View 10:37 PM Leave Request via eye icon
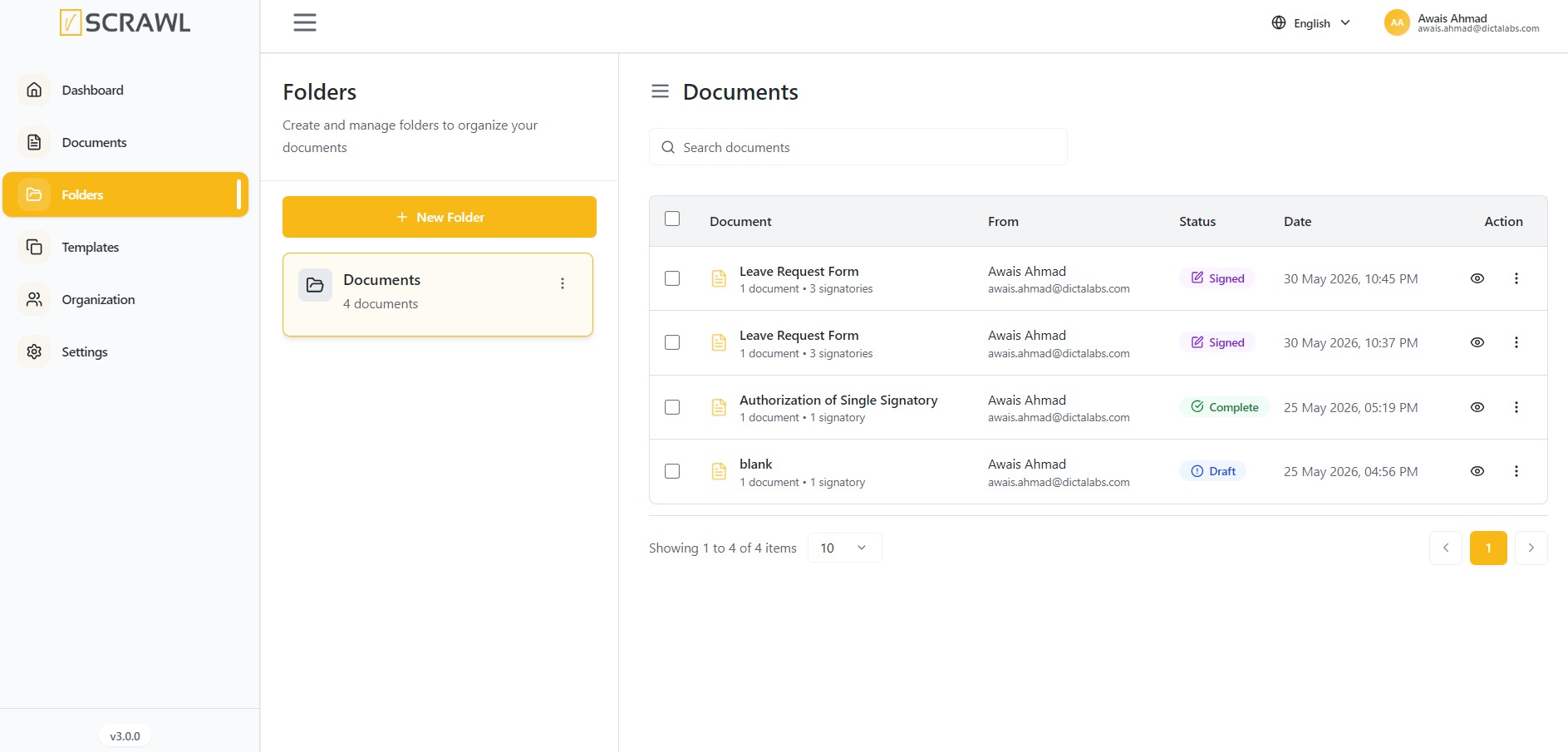The image size is (1568, 752). point(1477,342)
